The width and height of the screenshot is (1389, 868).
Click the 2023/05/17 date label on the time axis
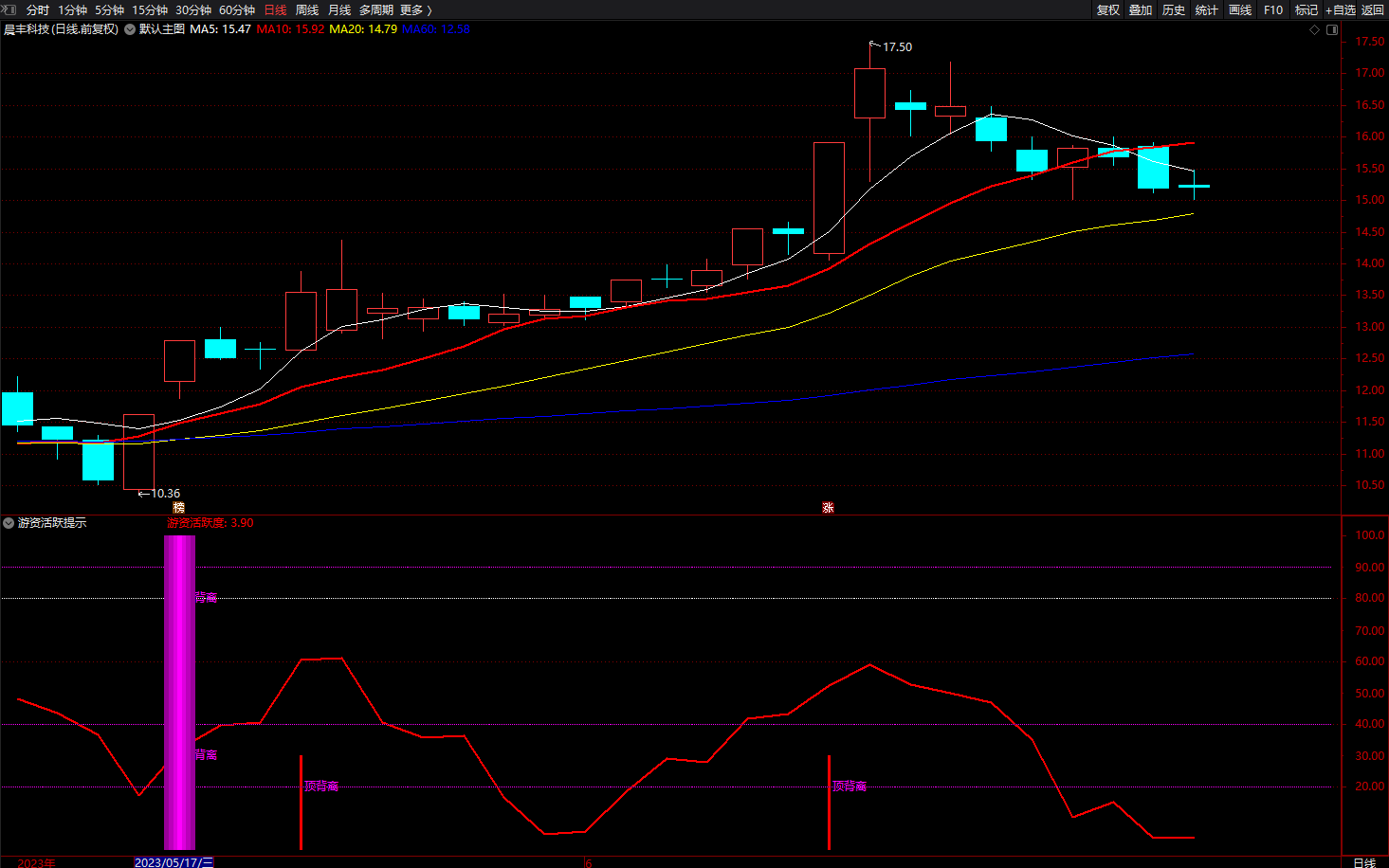174,862
